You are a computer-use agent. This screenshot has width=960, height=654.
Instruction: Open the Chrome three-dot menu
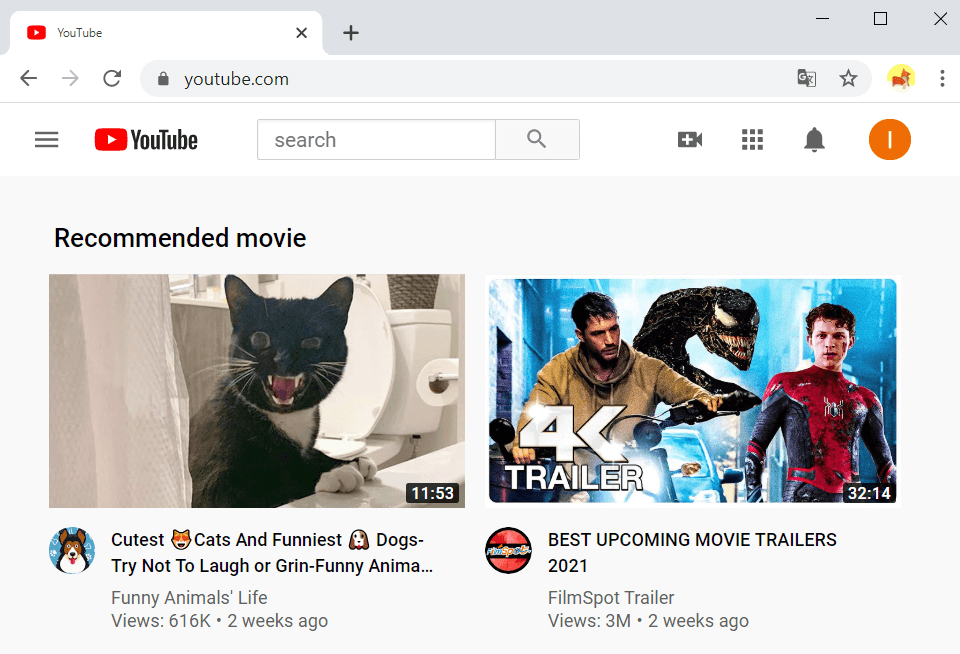coord(942,78)
